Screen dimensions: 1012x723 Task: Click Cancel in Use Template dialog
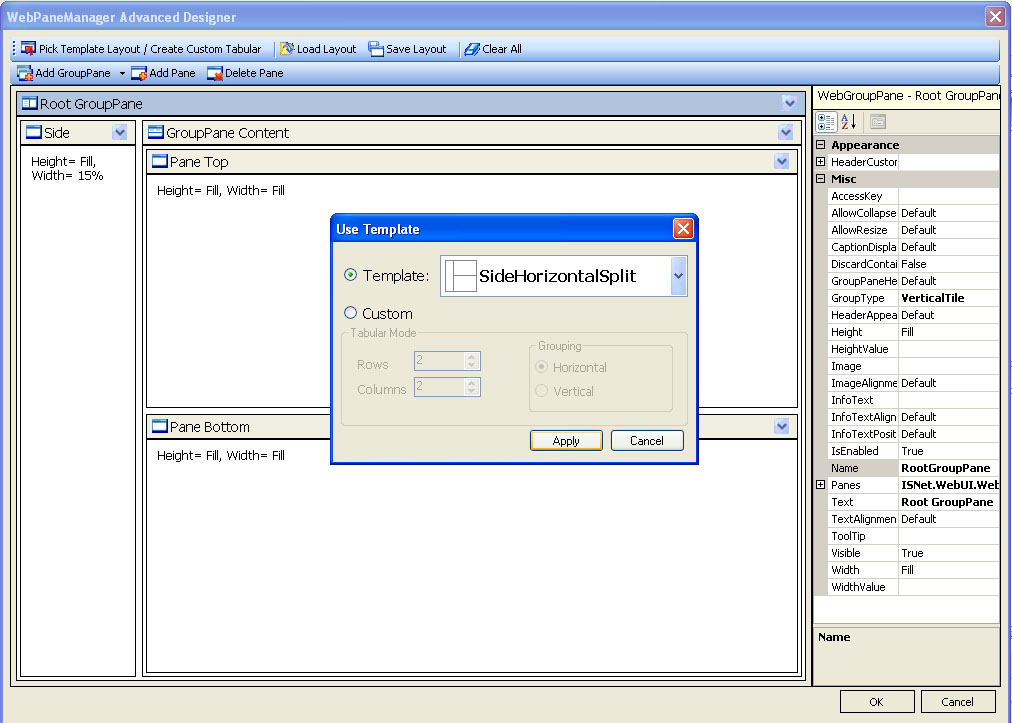coord(646,441)
